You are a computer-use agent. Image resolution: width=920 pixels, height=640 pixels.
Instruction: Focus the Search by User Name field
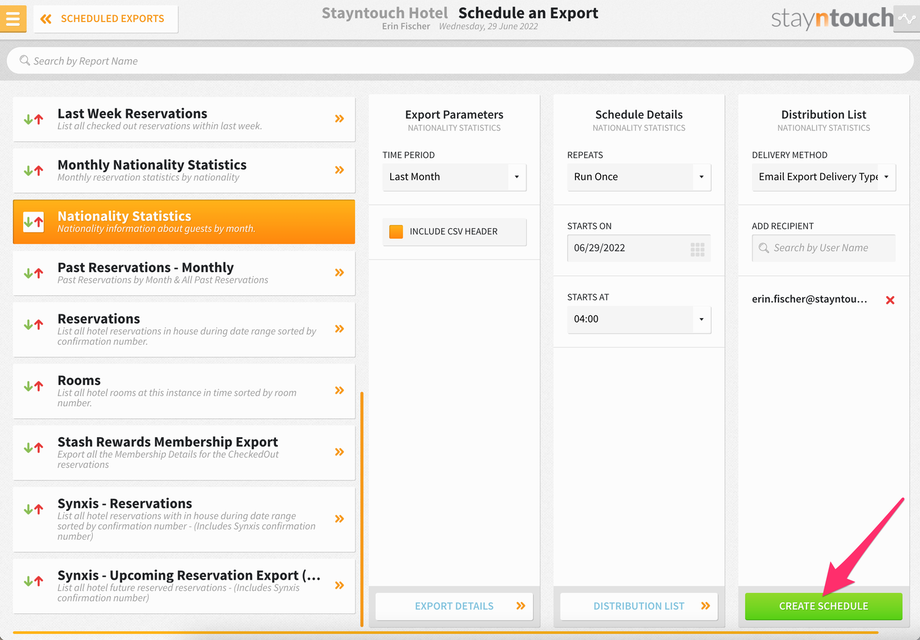pos(824,248)
